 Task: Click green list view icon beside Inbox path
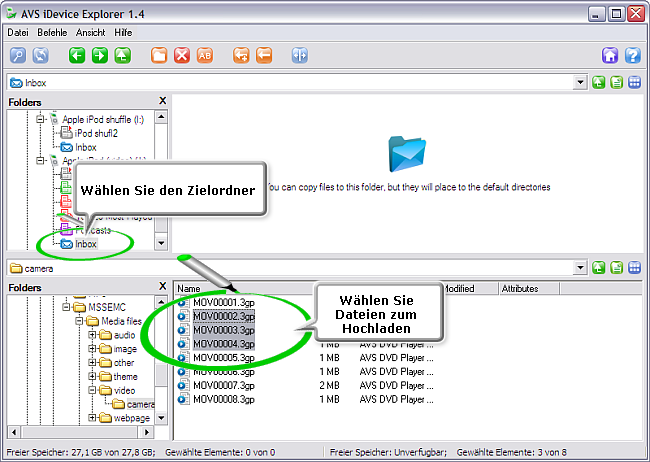(x=617, y=83)
